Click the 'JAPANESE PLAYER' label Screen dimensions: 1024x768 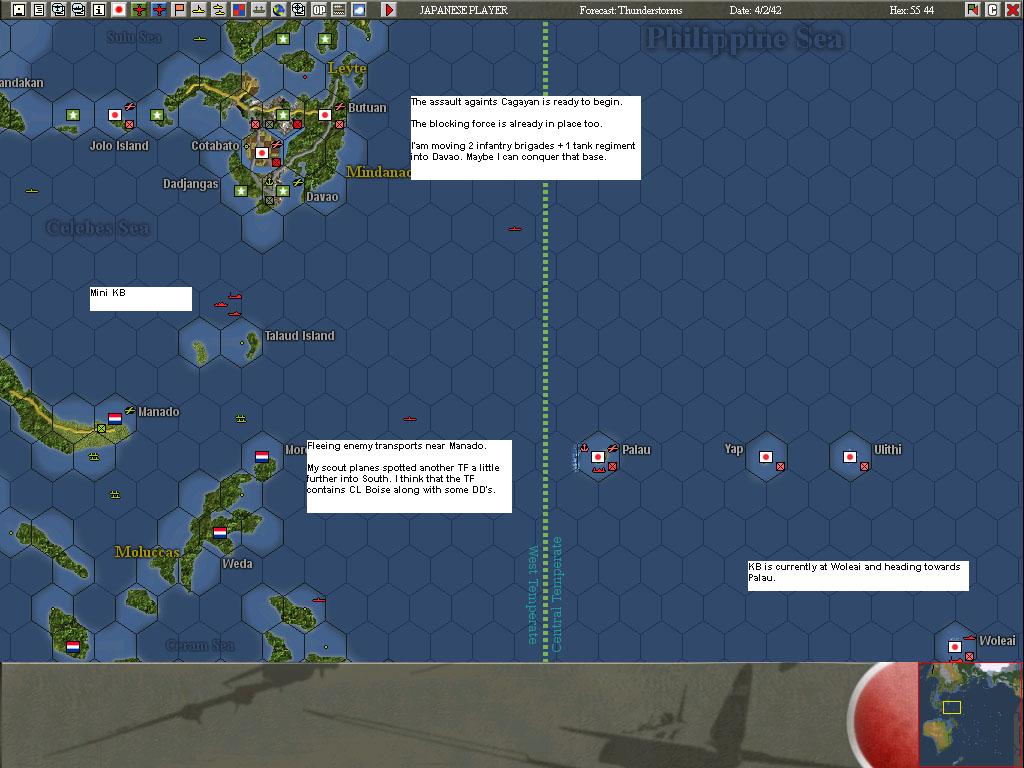tap(464, 10)
